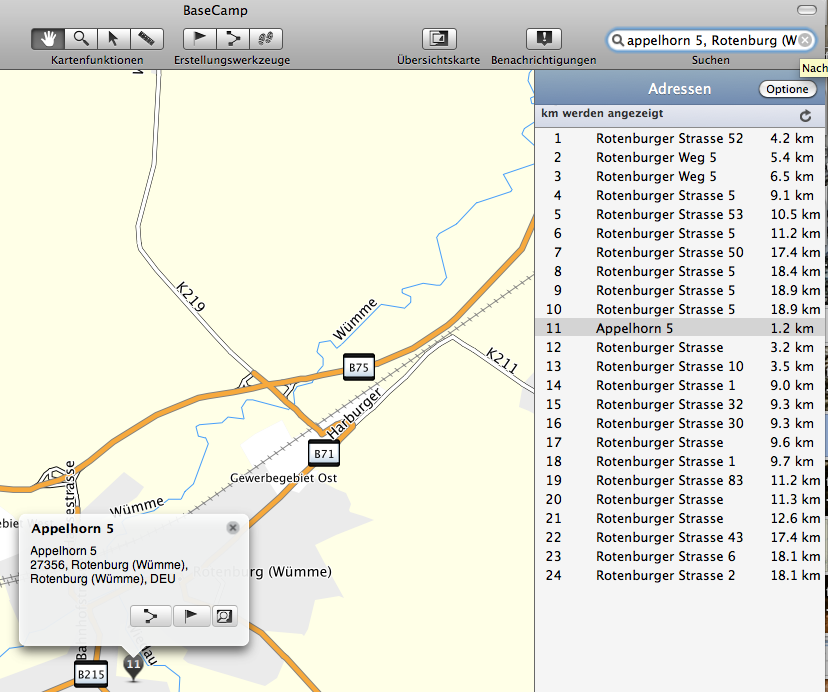Select result Rotenburger Strasse 53
The height and width of the screenshot is (692, 828).
pyautogui.click(x=680, y=214)
